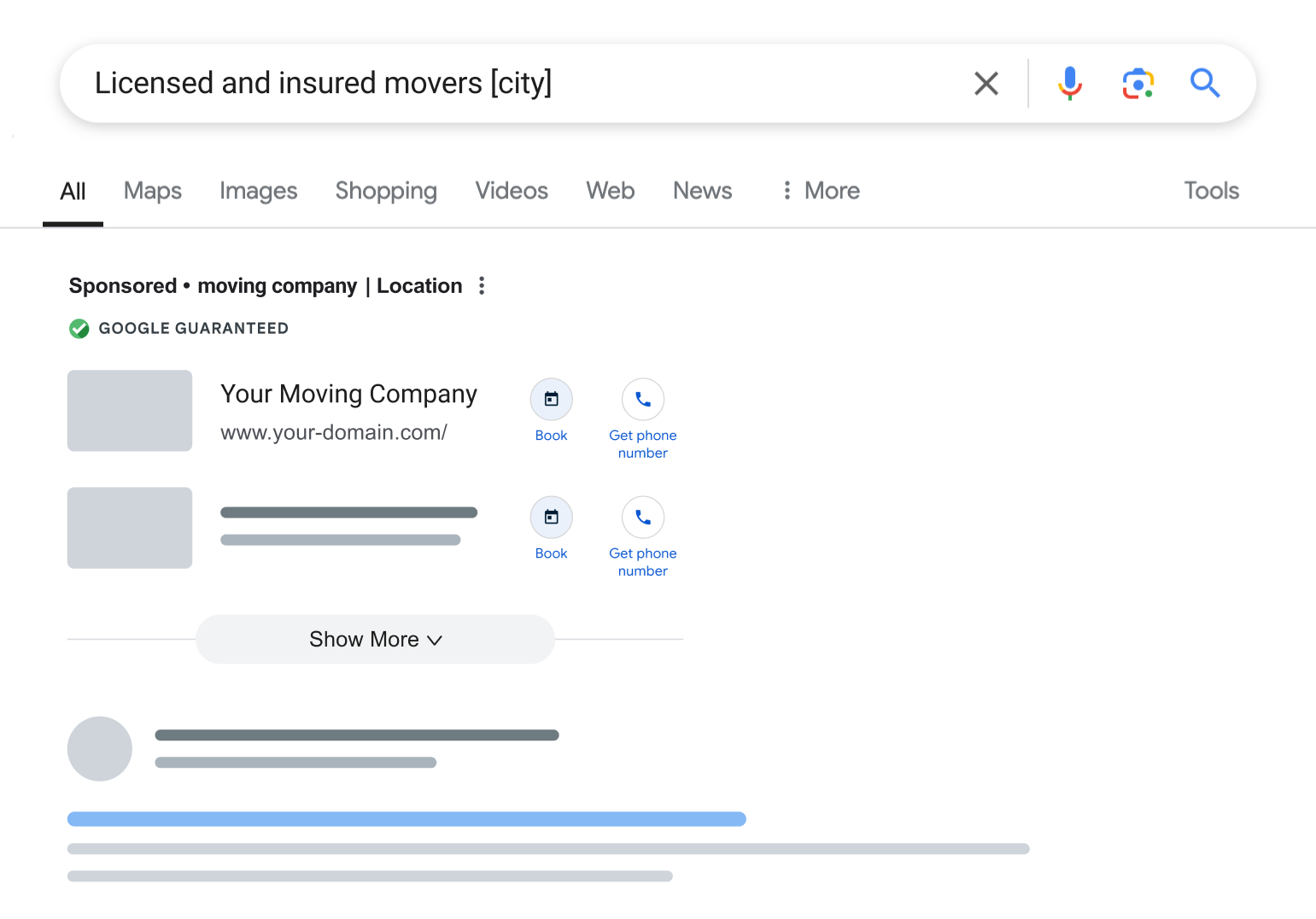Open the www.your-domain.com link
This screenshot has width=1316, height=919.
click(334, 432)
